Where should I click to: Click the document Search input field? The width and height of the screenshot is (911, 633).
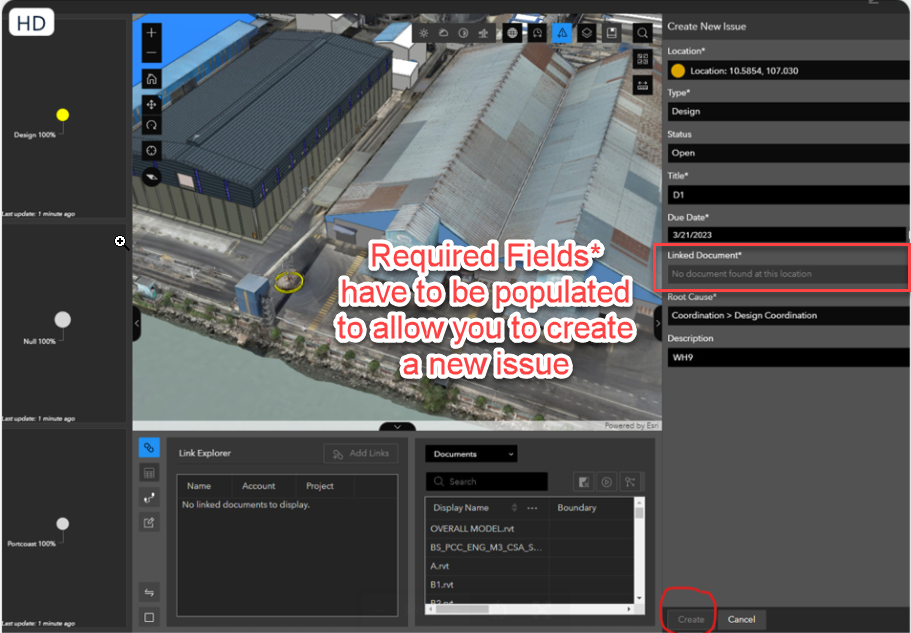tap(487, 481)
